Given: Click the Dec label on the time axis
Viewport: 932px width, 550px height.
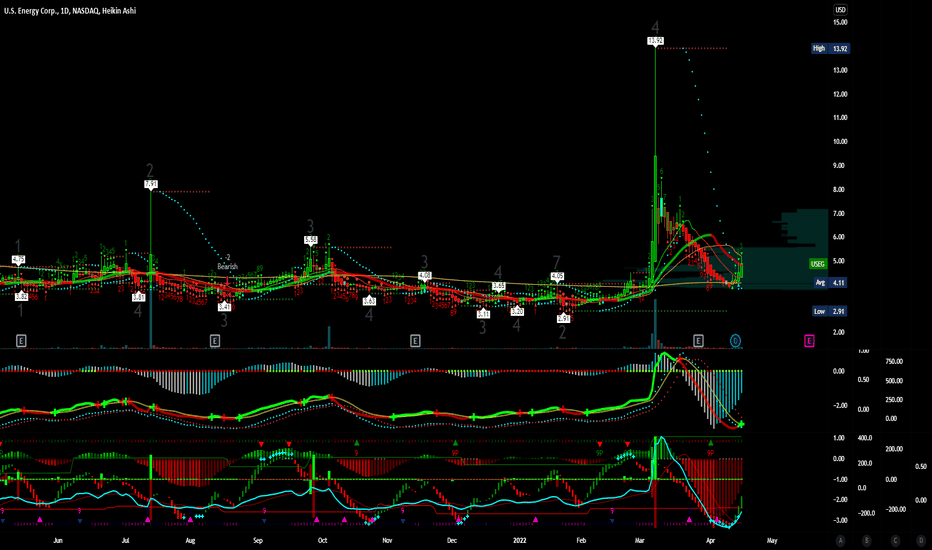Looking at the screenshot, I should click(x=452, y=541).
